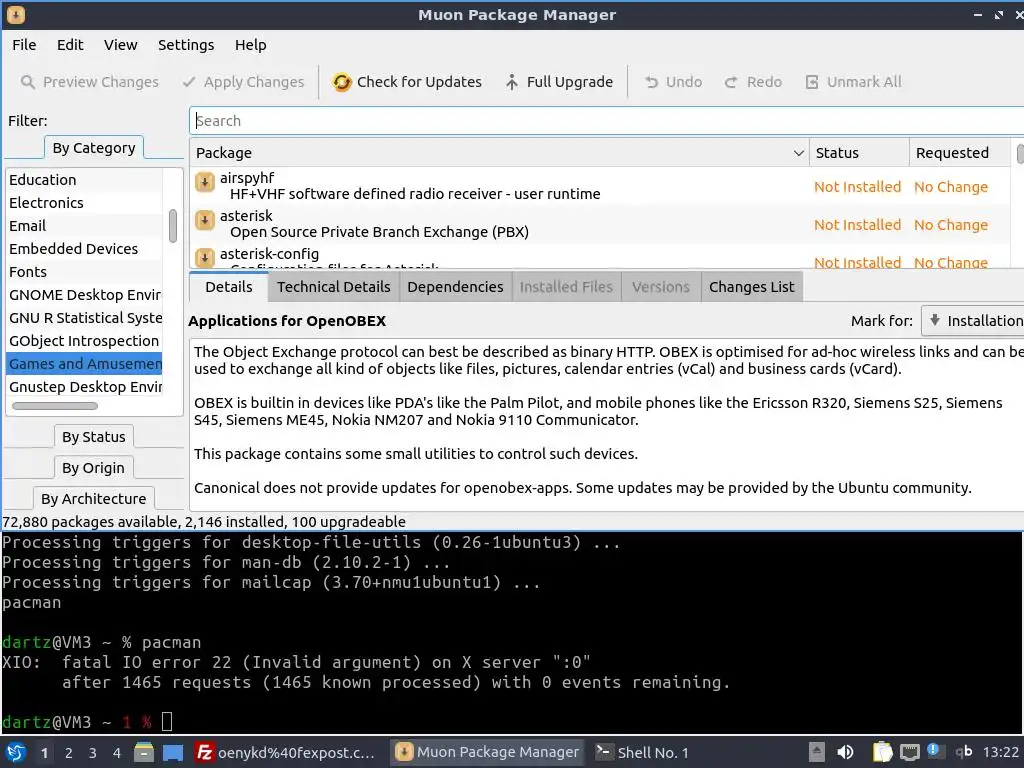The image size is (1024, 768).
Task: Click the category list vertical scrollbar
Action: (172, 226)
